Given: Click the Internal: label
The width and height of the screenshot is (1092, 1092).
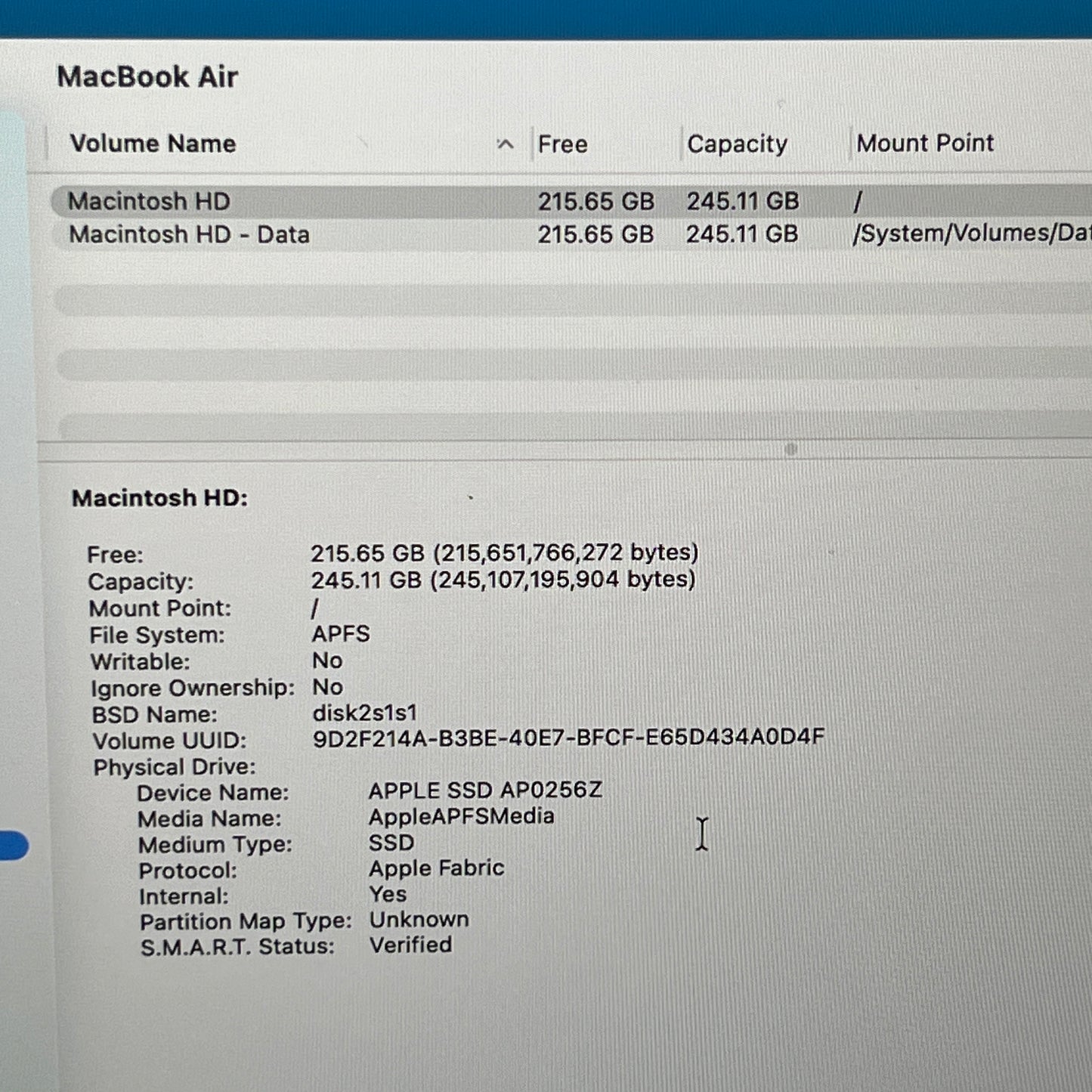Looking at the screenshot, I should [184, 896].
